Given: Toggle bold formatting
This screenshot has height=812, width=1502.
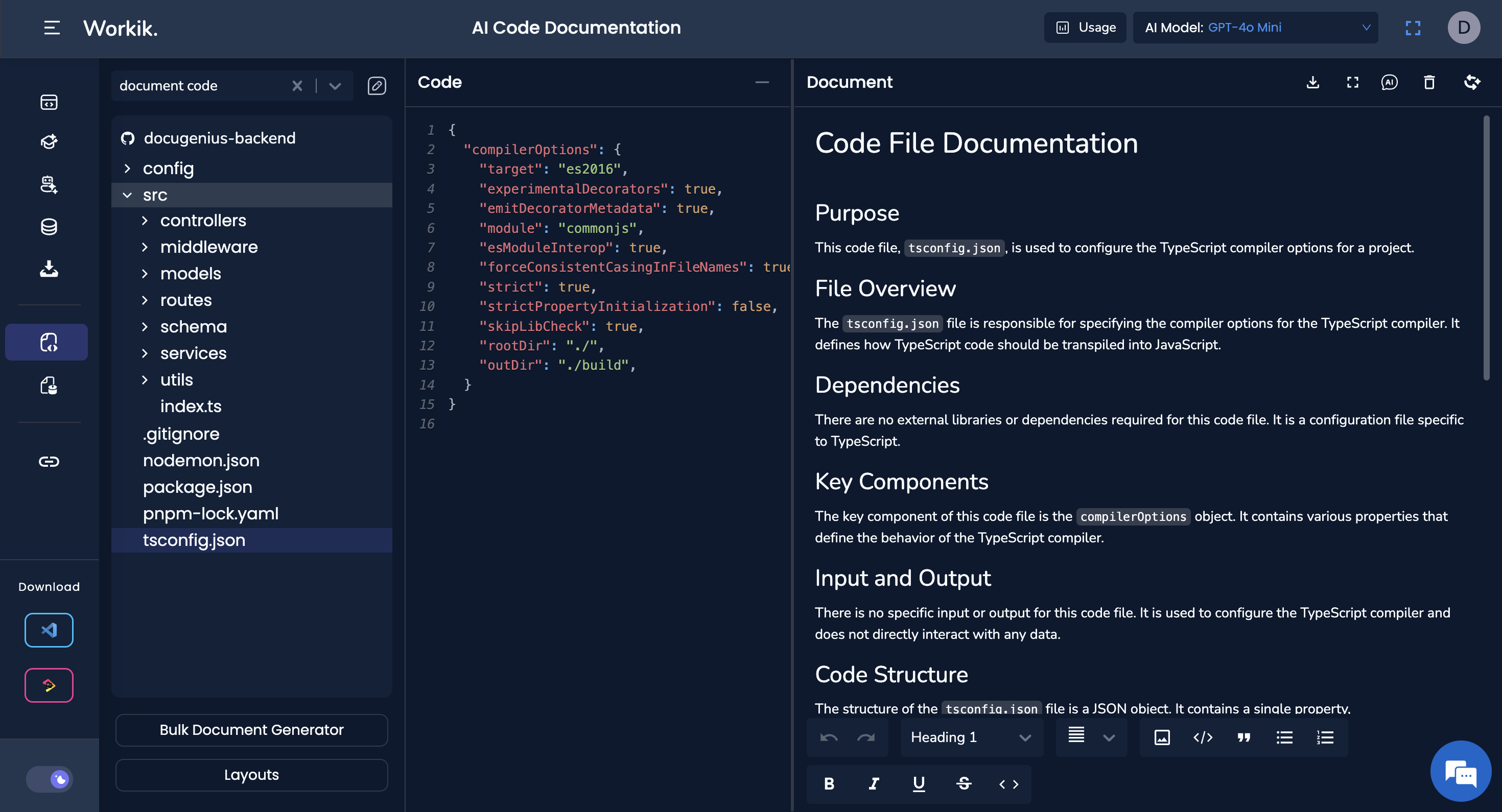Looking at the screenshot, I should pos(829,784).
